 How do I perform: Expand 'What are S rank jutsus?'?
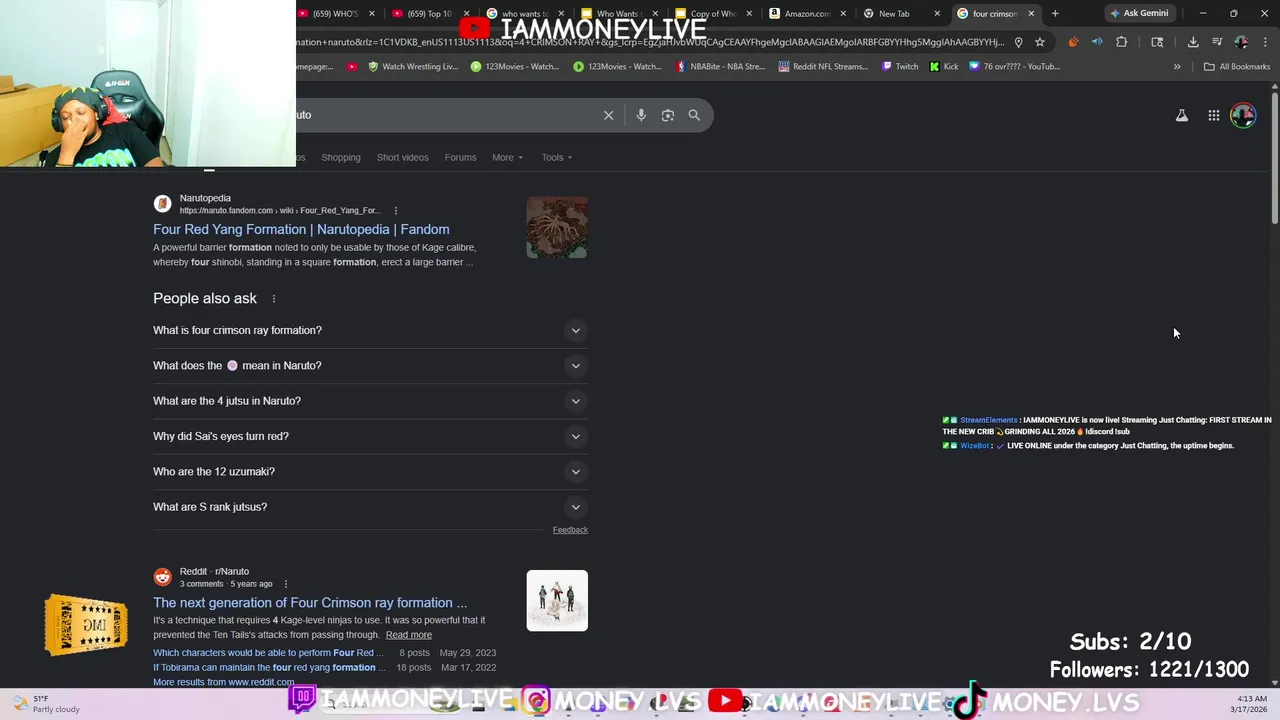(x=370, y=507)
